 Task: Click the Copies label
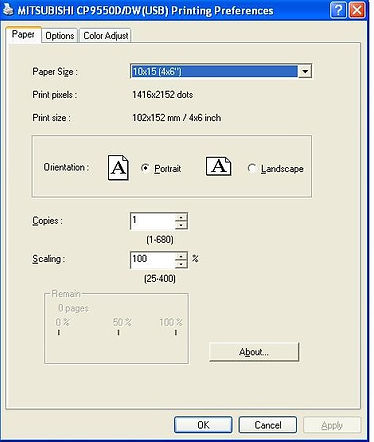click(x=47, y=221)
